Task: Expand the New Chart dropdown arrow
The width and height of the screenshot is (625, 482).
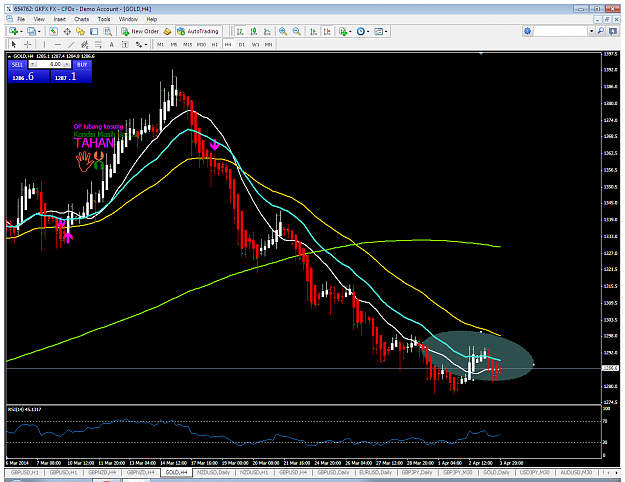Action: (x=21, y=31)
